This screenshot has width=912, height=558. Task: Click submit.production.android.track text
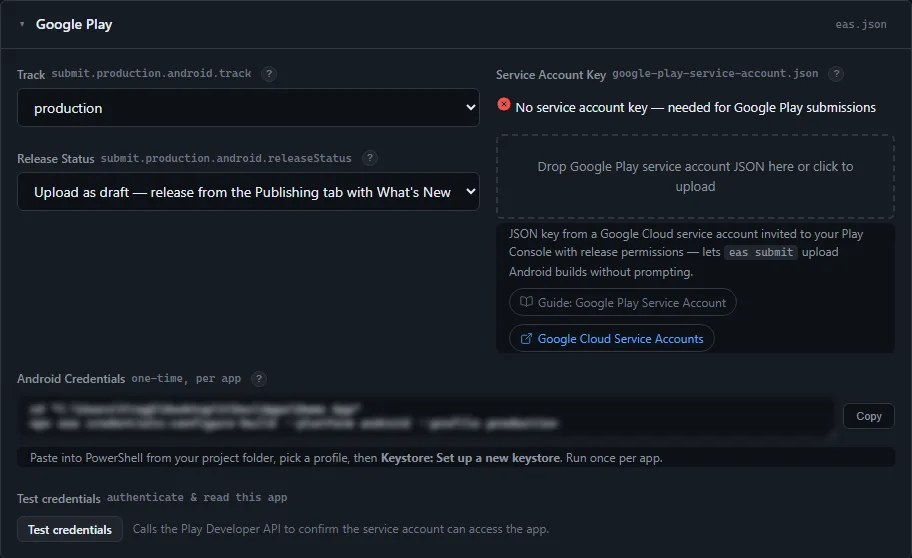(151, 73)
